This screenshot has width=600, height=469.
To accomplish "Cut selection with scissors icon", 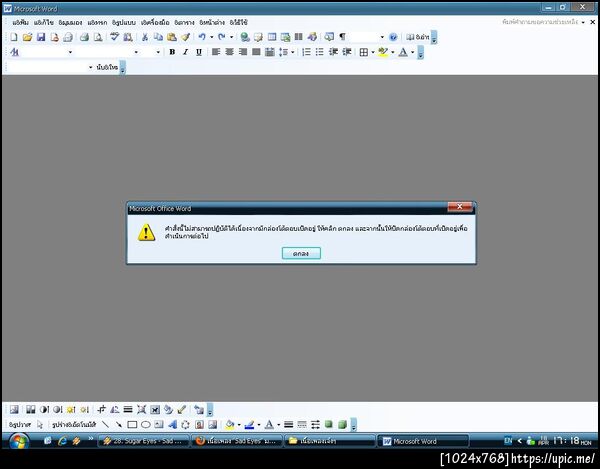I will 145,37.
